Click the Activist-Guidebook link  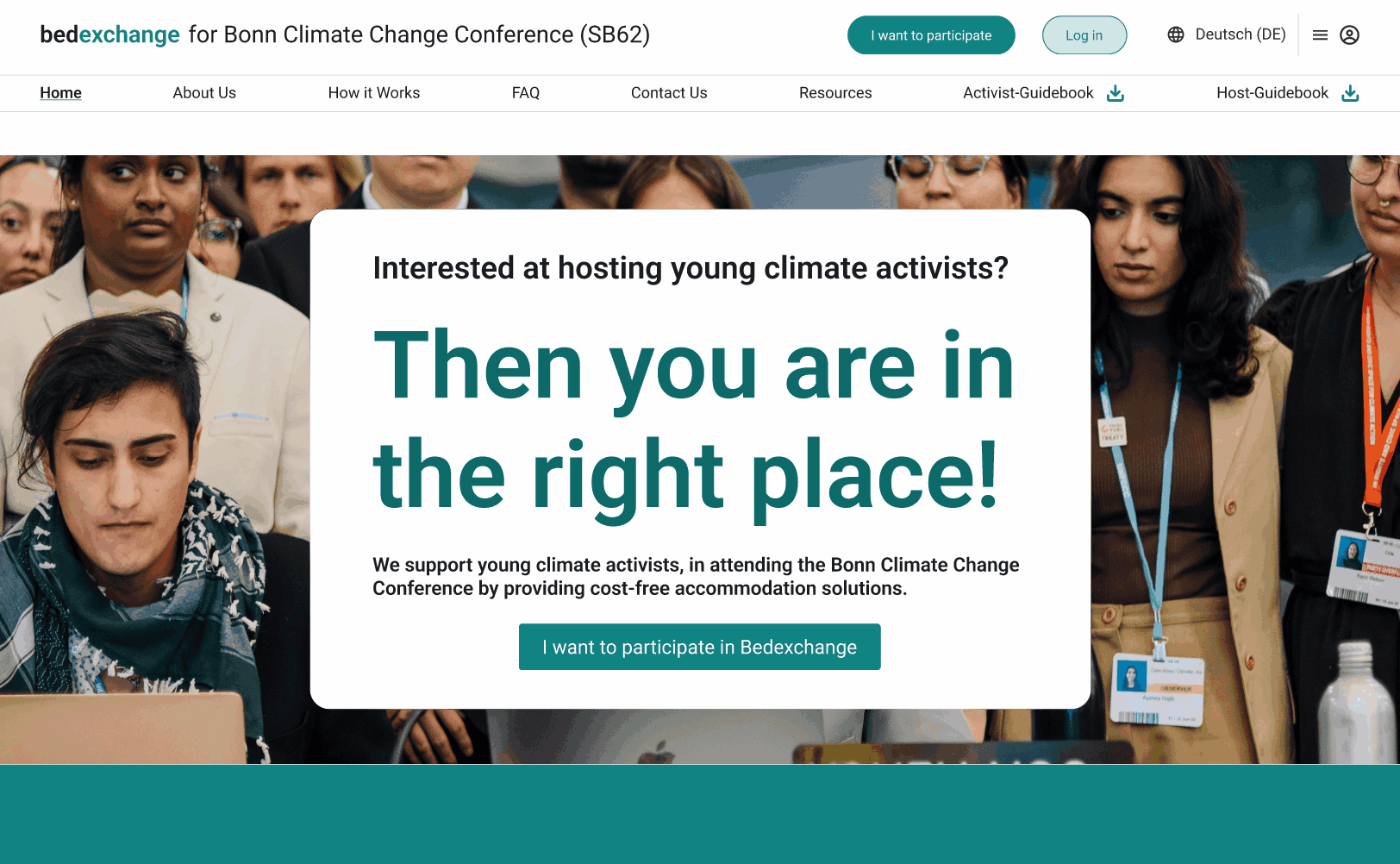coord(1028,93)
